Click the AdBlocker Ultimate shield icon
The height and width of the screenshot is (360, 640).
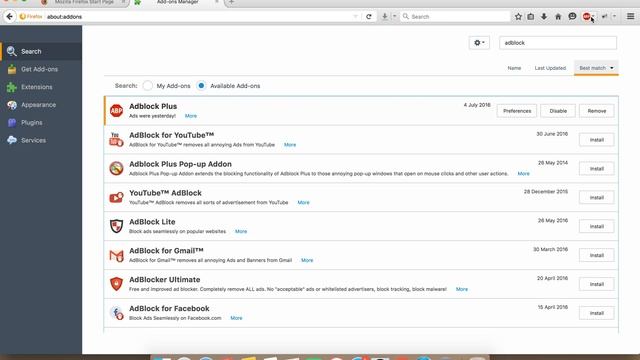coord(116,284)
